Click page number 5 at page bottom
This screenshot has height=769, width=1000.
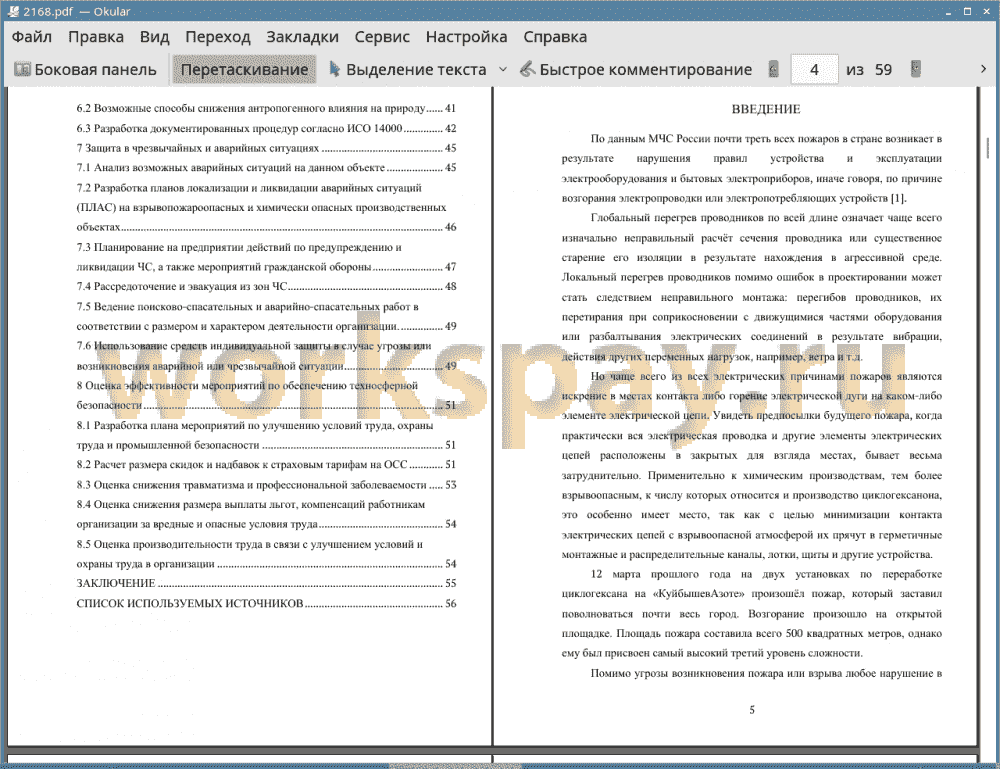752,710
